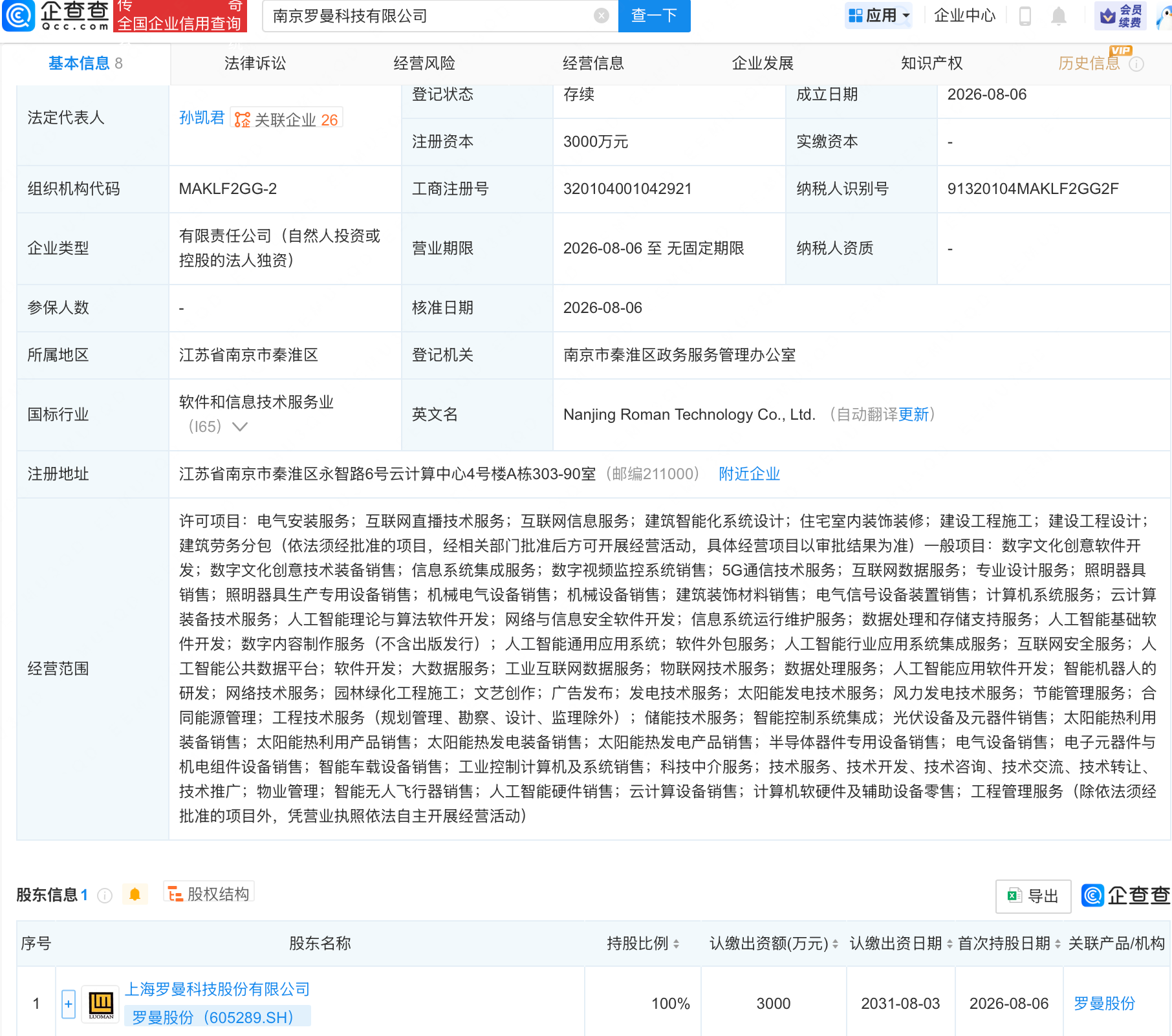Click registered capital value 3000万元
1172x1036 pixels.
point(596,142)
